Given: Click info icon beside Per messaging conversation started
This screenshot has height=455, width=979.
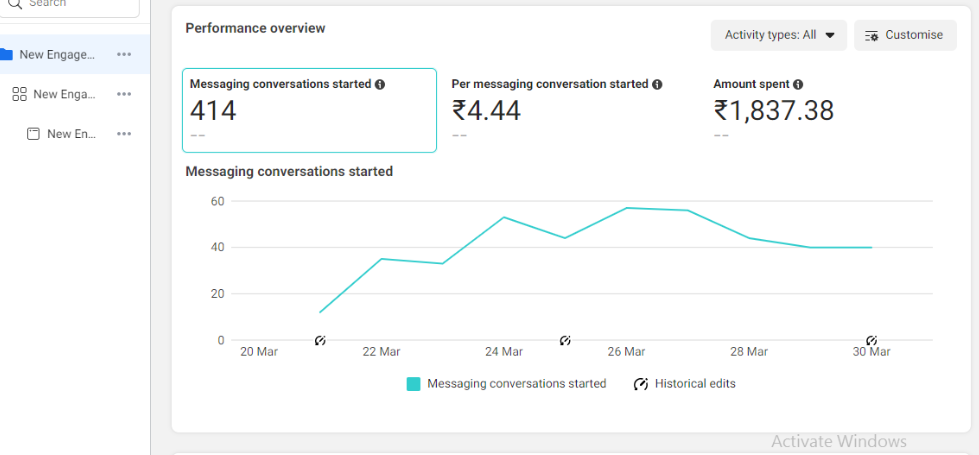Looking at the screenshot, I should (657, 85).
